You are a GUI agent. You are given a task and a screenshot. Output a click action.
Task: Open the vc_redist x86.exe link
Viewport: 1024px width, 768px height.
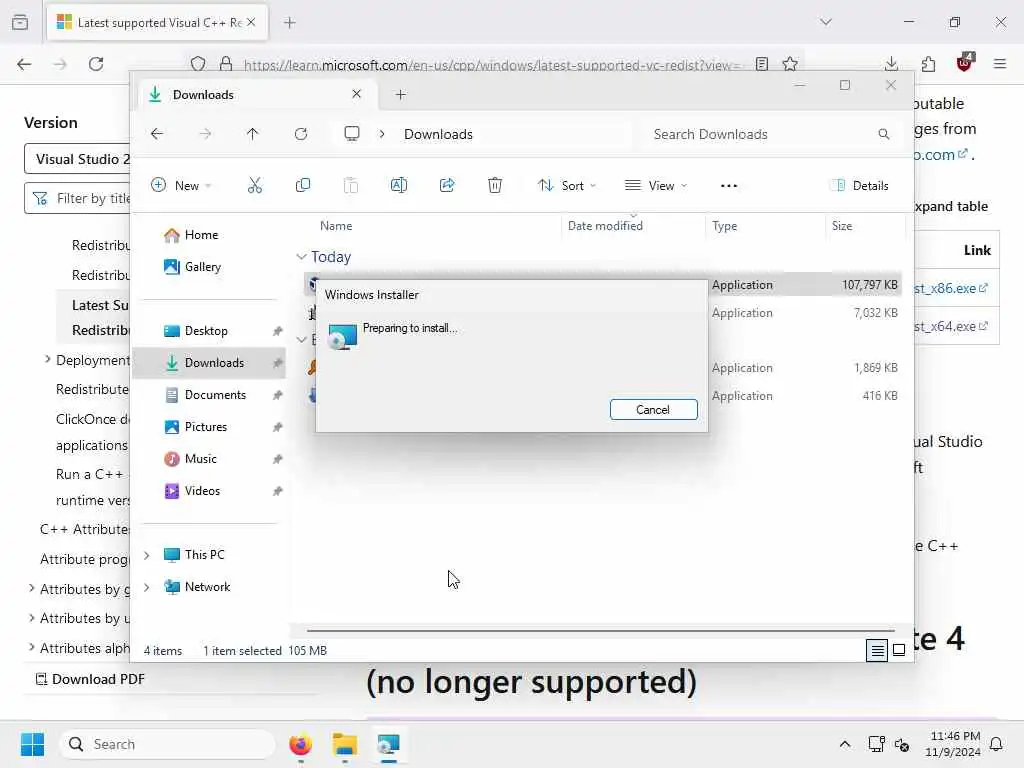951,288
